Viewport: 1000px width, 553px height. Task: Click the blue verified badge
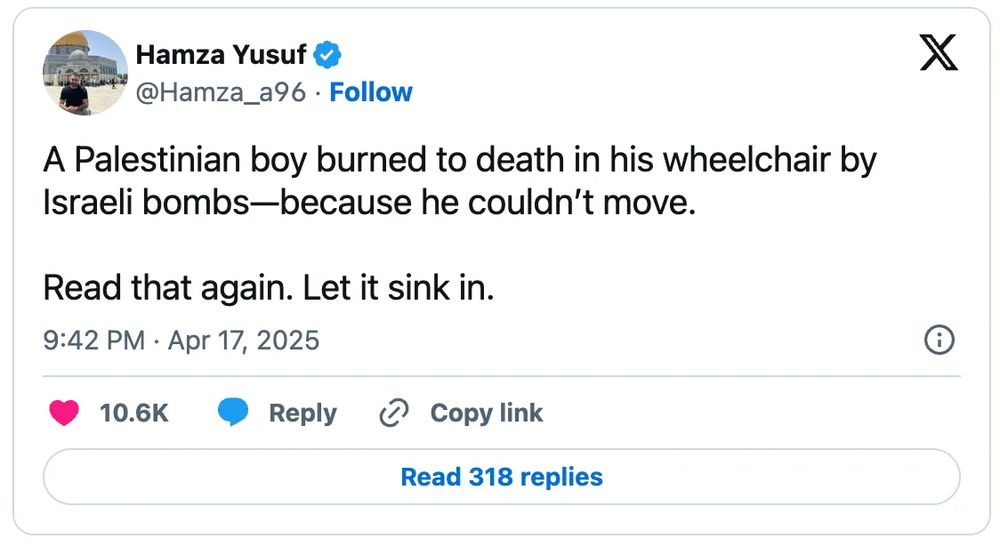329,54
